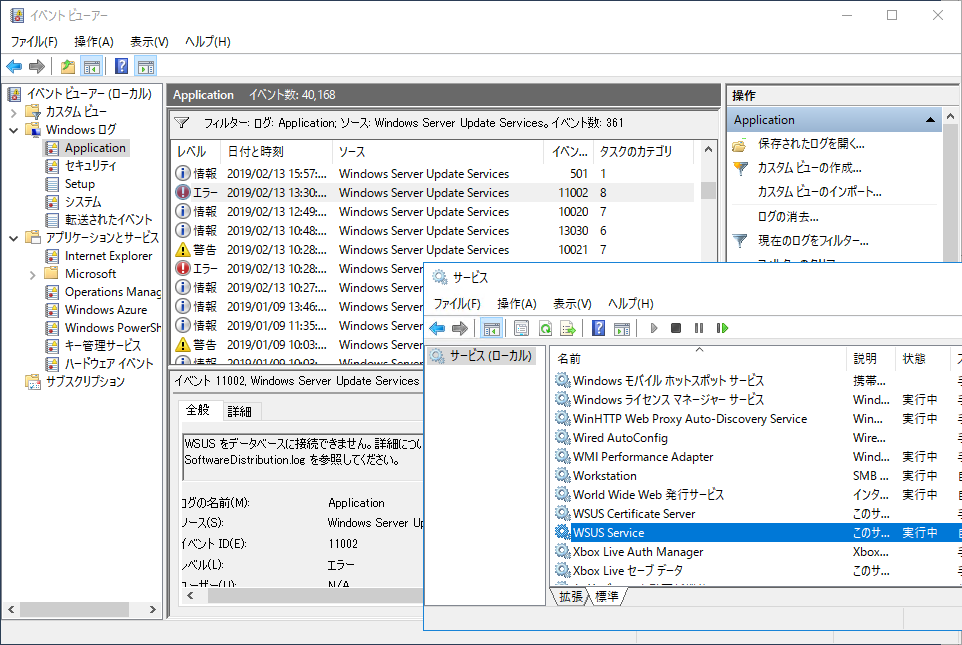Open ファイル menu in Event Viewer
The width and height of the screenshot is (962, 645).
tap(34, 42)
